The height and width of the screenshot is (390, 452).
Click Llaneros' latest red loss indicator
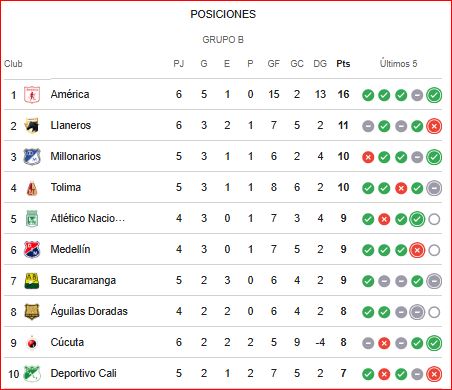(x=434, y=126)
